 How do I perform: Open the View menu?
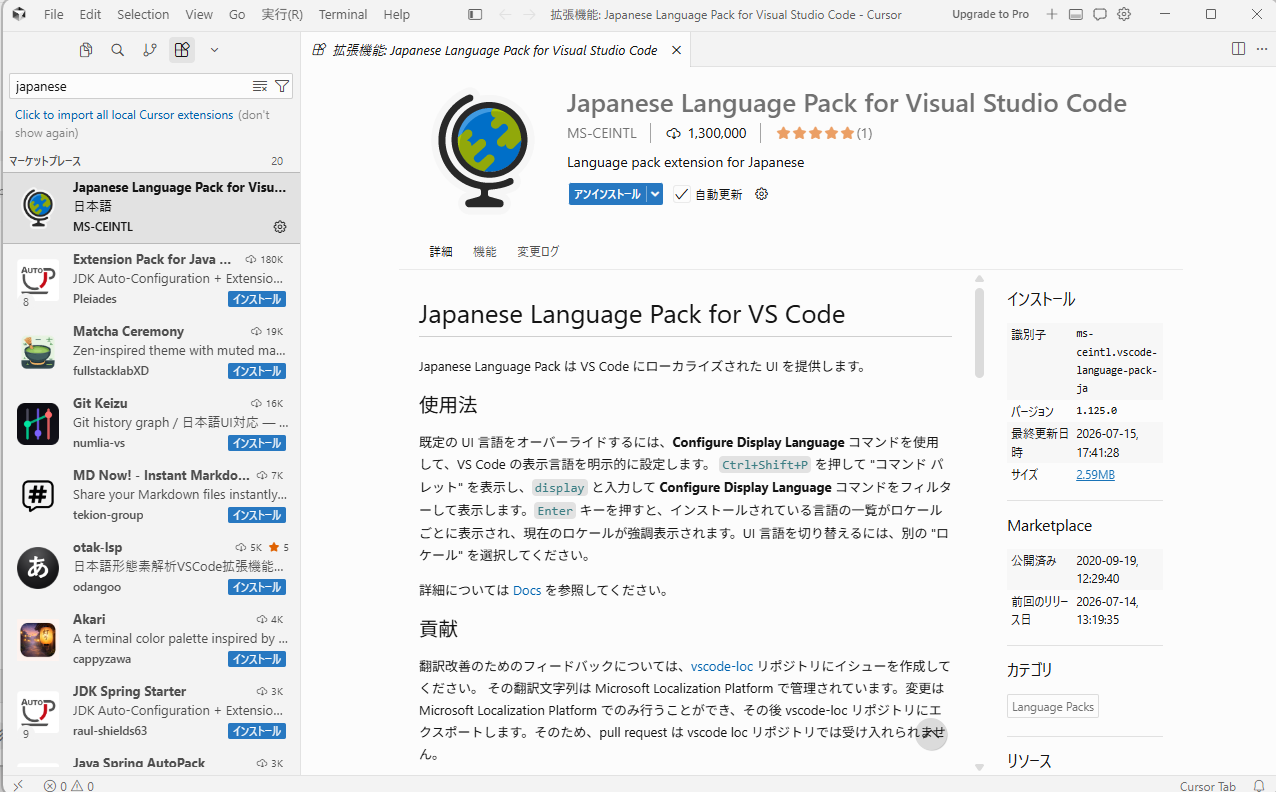click(199, 15)
